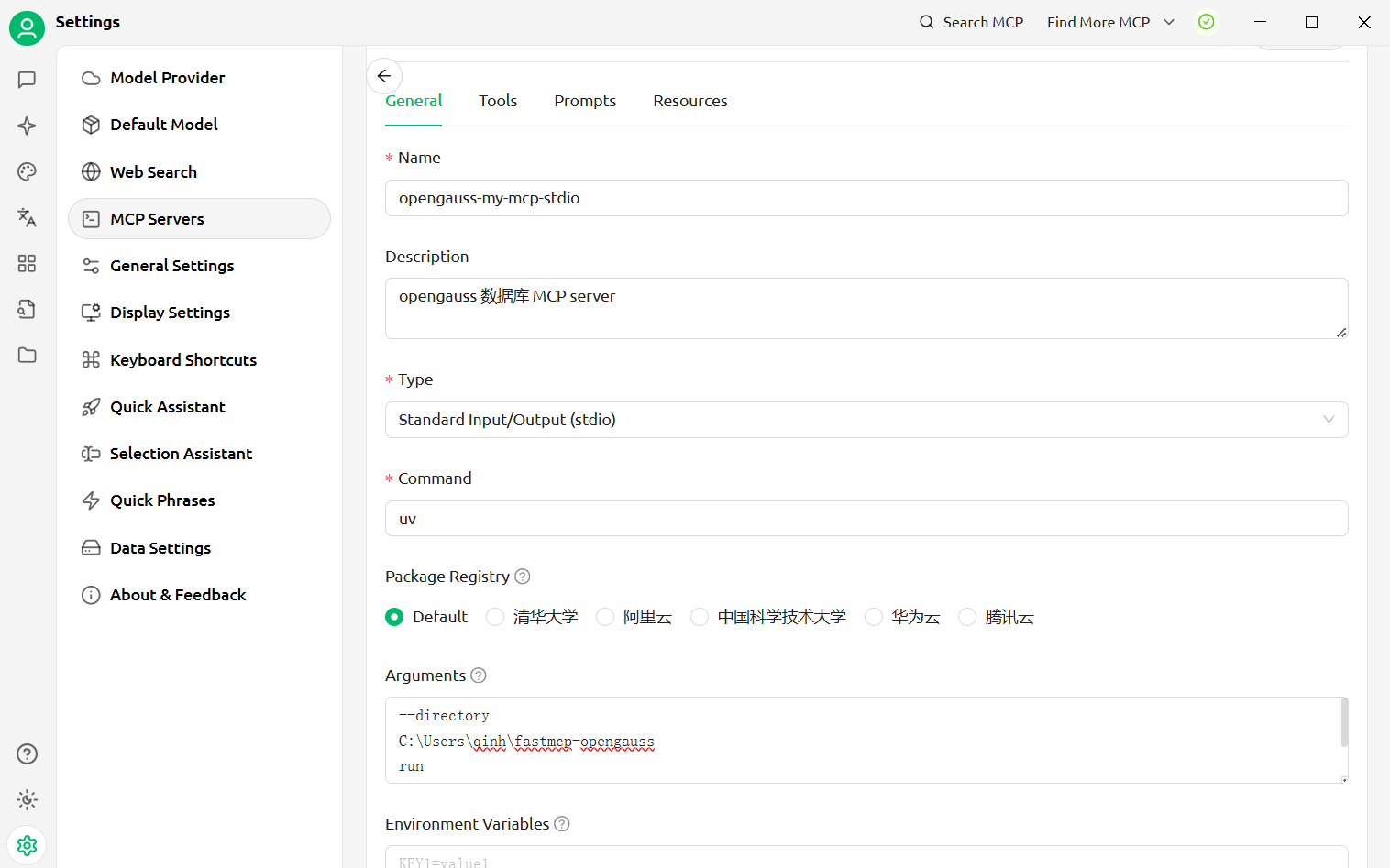Switch to the Tools tab
The width and height of the screenshot is (1390, 868).
[x=498, y=101]
